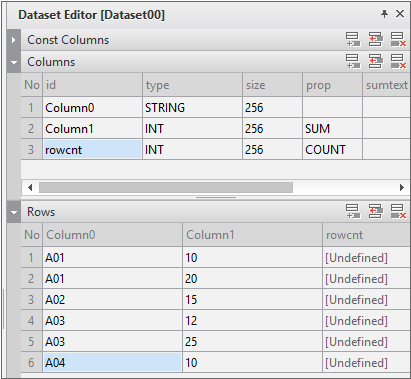Screen dimensions: 411x379
Task: Click the add icon in Const Columns
Action: pyautogui.click(x=353, y=40)
